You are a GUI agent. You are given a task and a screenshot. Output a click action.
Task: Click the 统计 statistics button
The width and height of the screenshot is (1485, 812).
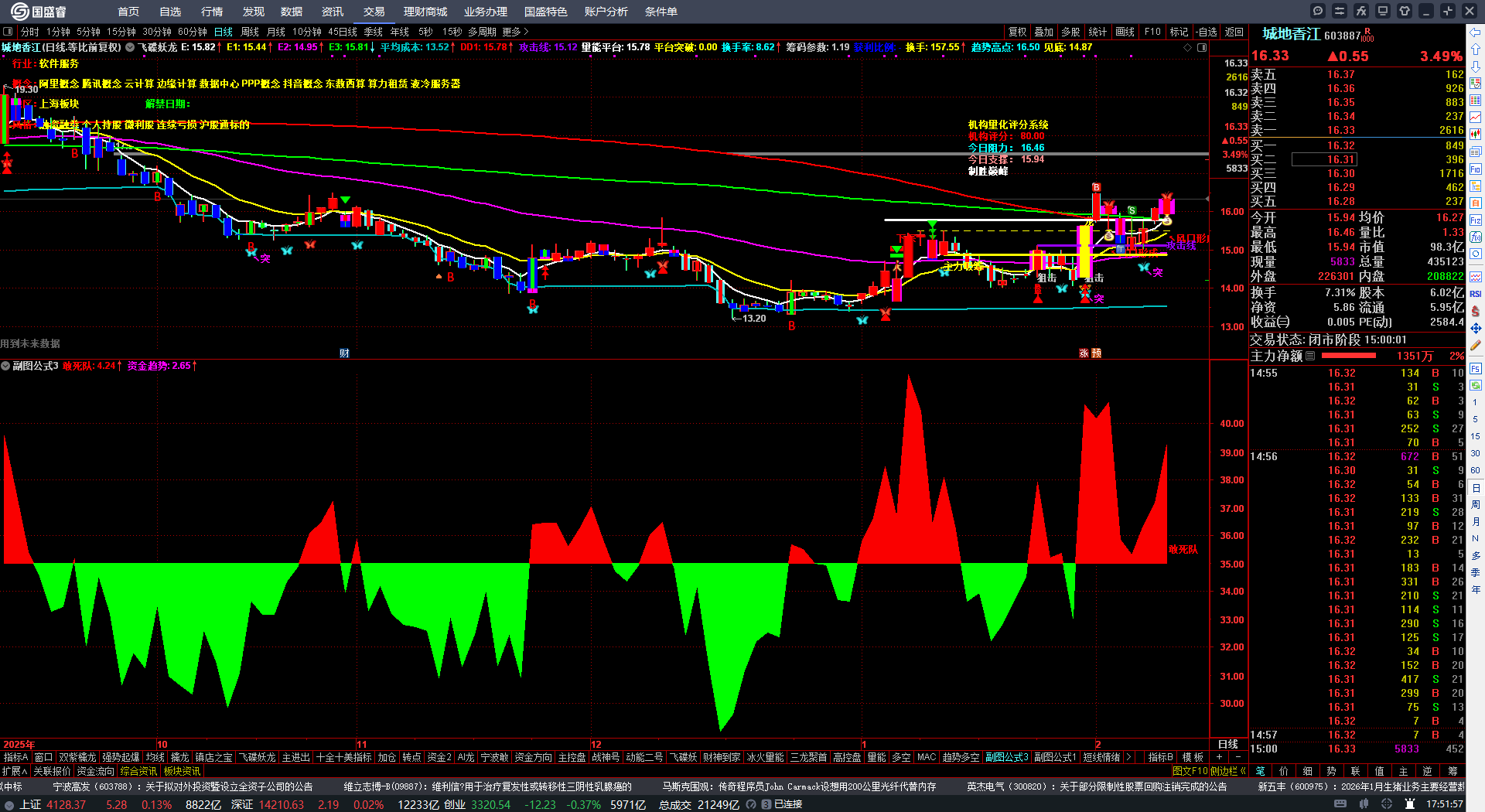pyautogui.click(x=1098, y=32)
